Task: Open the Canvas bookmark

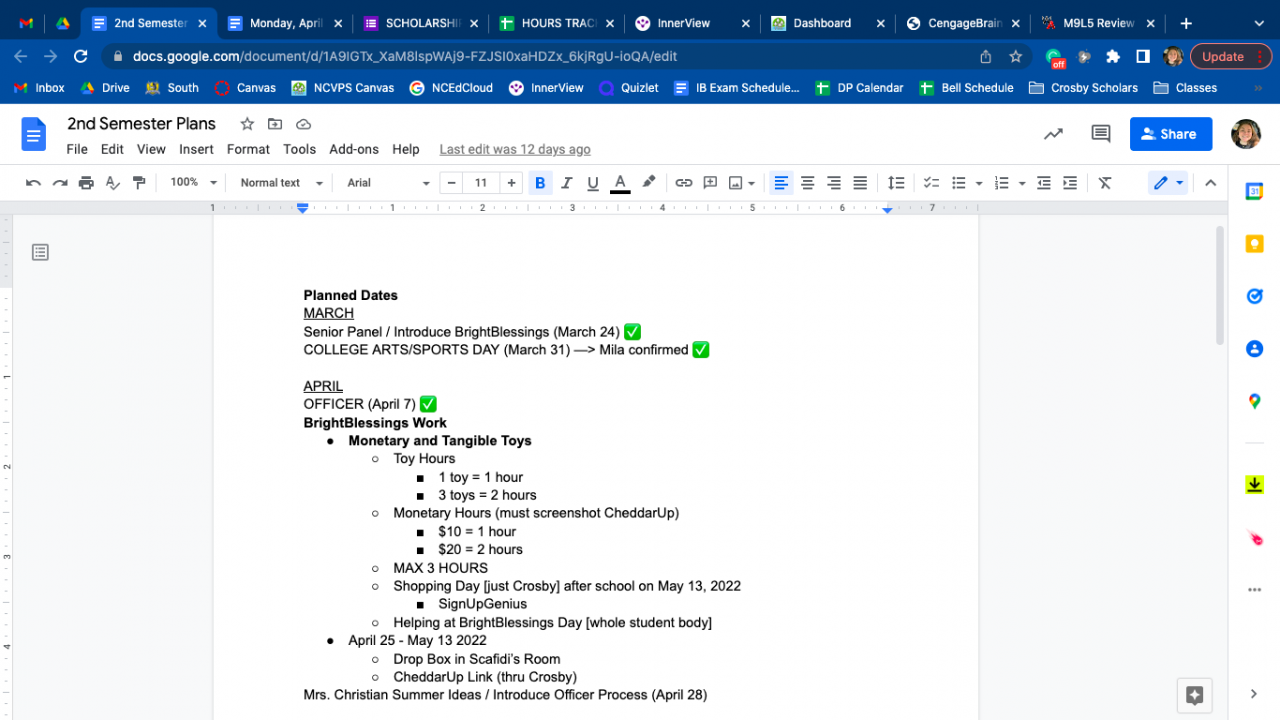Action: (245, 88)
